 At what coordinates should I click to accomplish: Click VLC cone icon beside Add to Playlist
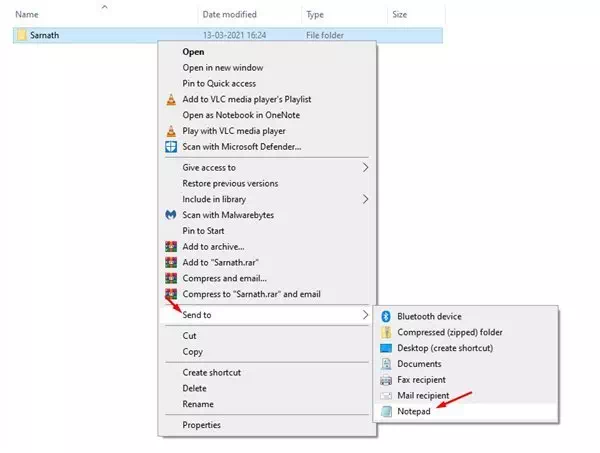171,99
